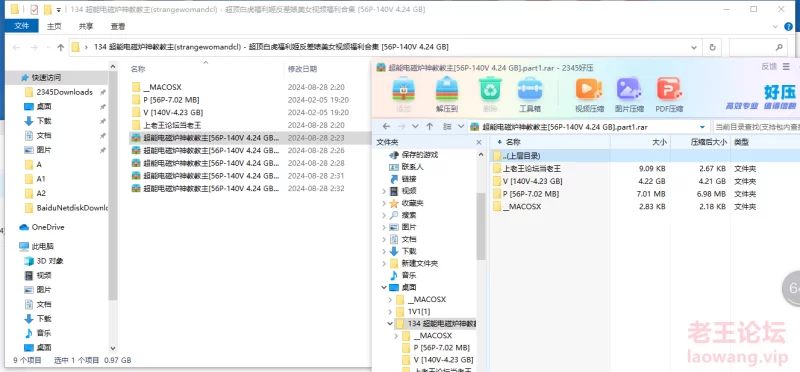Open Explorer help question-mark icon
800x372 pixels.
pyautogui.click(x=789, y=27)
